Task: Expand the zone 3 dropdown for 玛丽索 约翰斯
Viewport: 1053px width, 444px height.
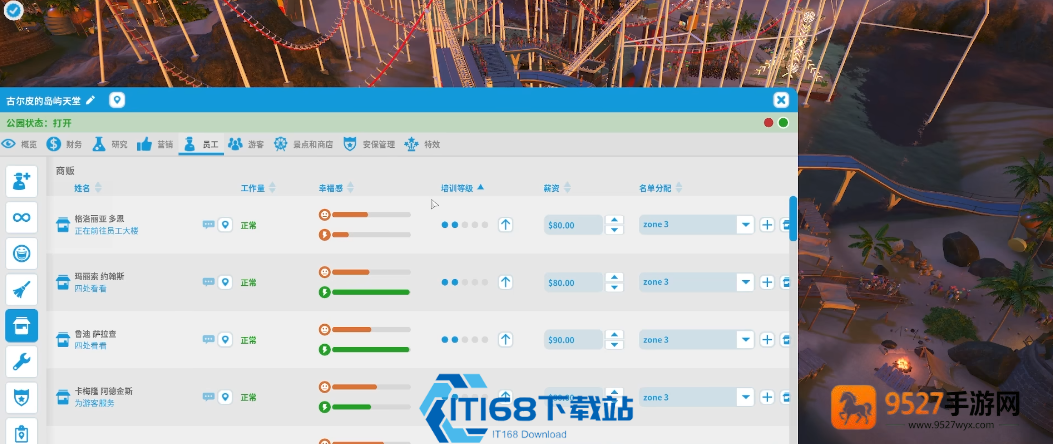Action: pos(745,282)
